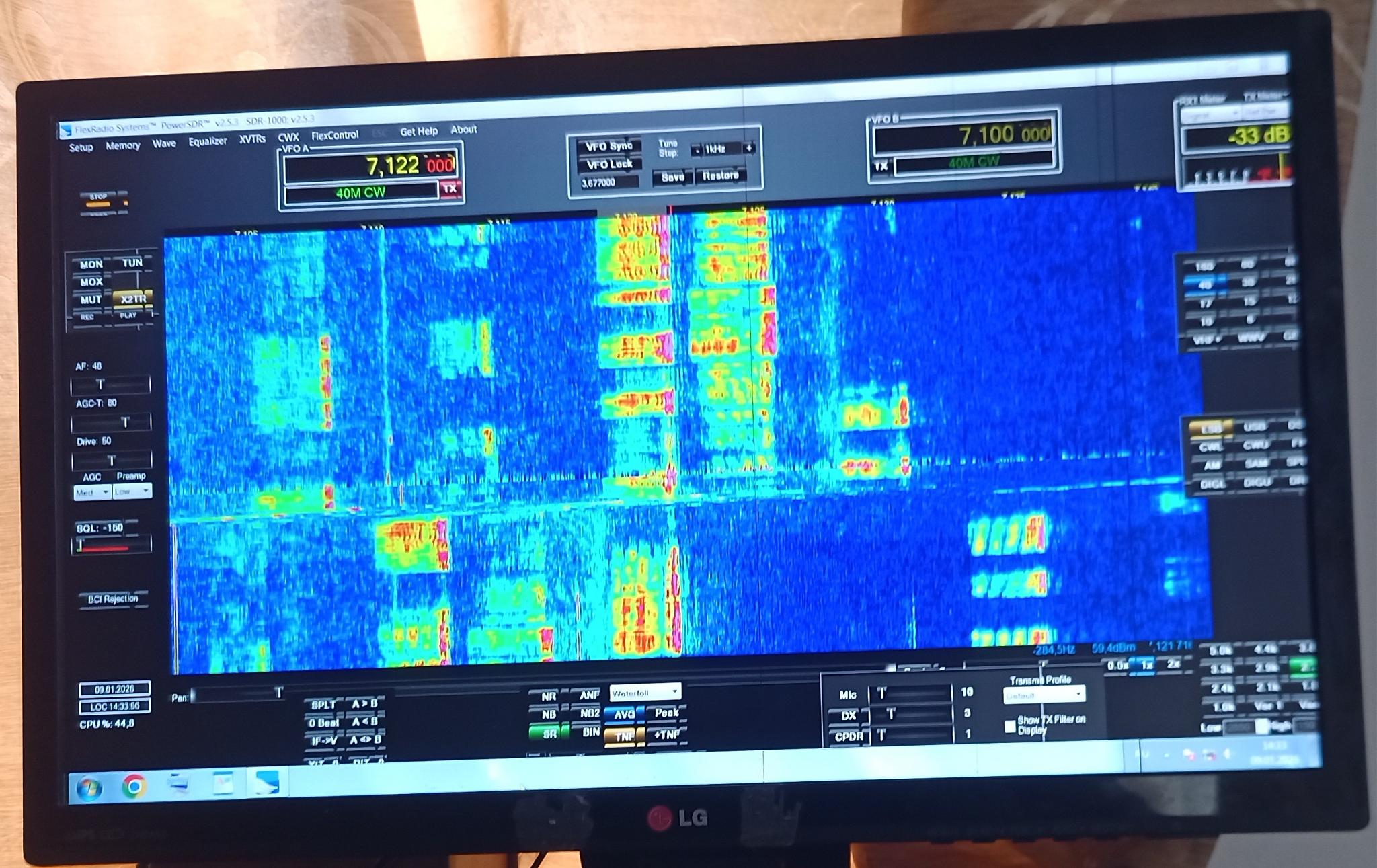Toggle the MUT mute button
Screen dimensions: 1377x868
[x=91, y=299]
